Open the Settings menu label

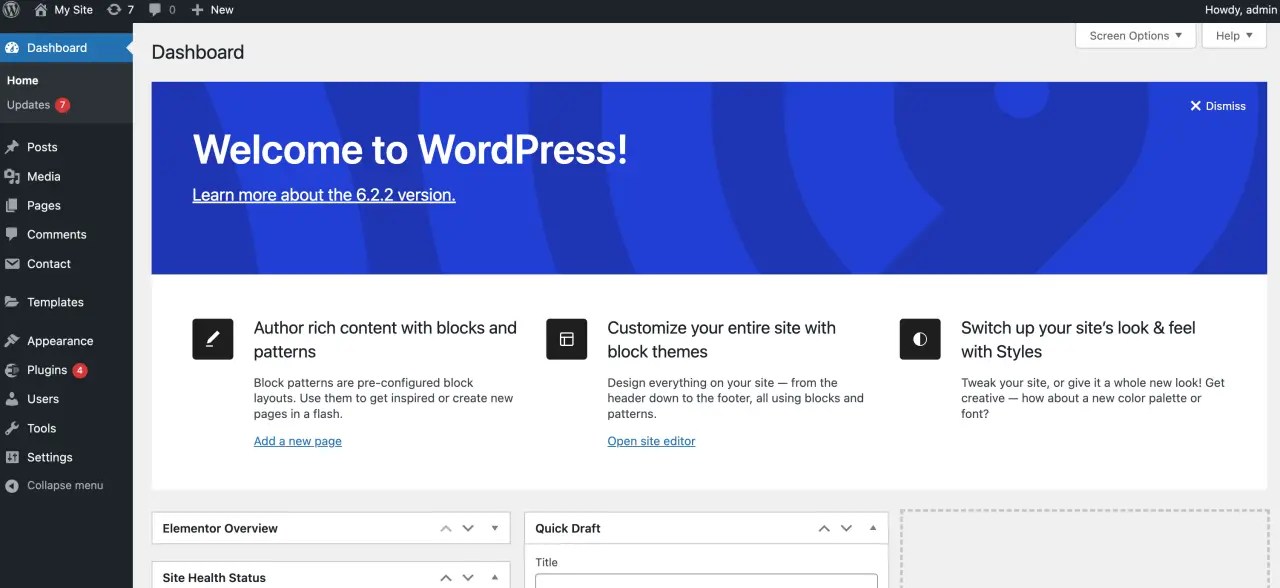50,457
